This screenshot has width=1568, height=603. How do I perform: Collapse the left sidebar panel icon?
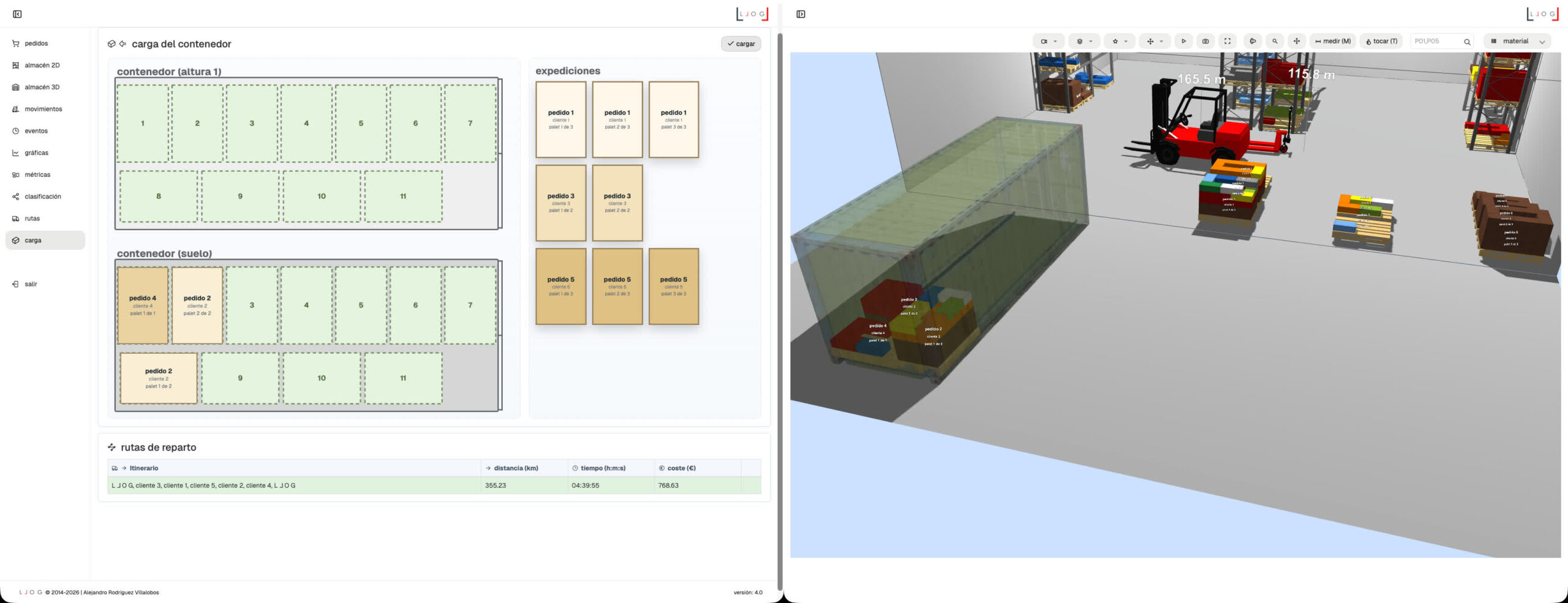point(17,14)
